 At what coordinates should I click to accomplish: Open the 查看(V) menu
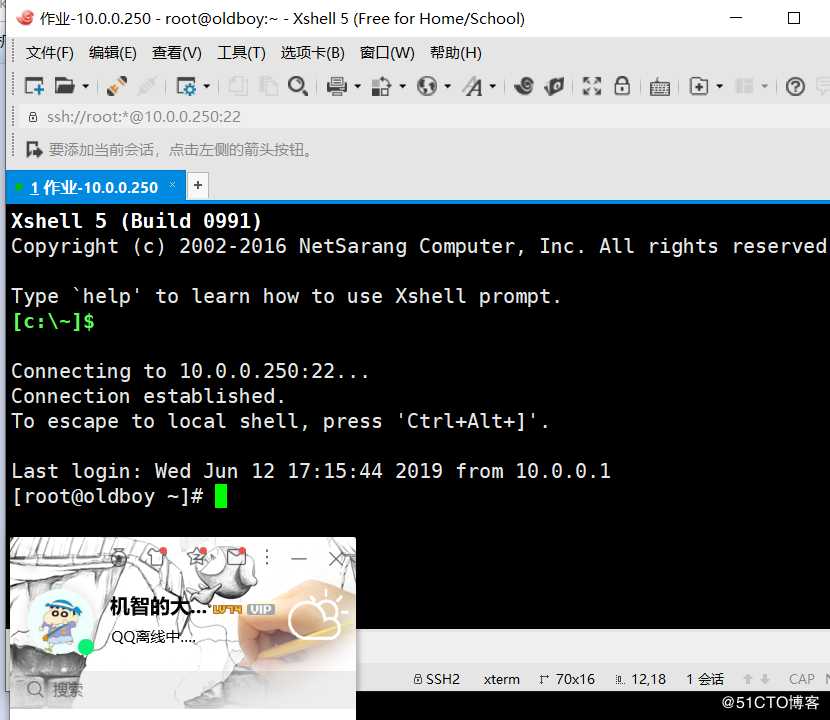pos(177,53)
